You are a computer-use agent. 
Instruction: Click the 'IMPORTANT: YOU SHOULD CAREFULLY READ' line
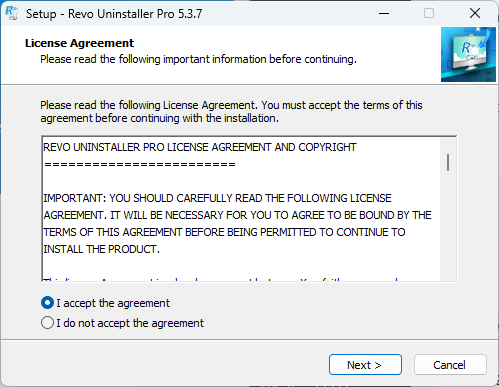(217, 198)
